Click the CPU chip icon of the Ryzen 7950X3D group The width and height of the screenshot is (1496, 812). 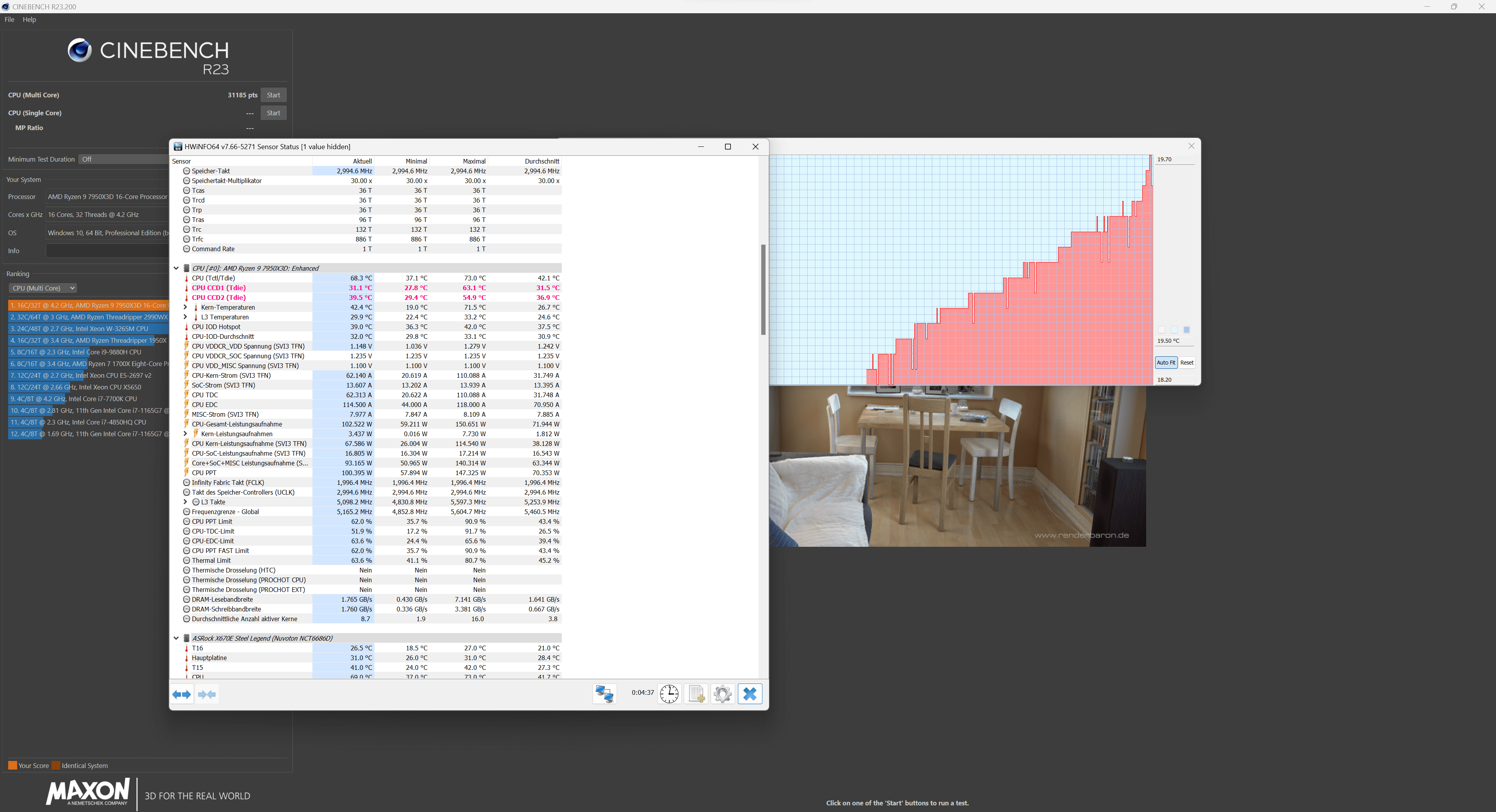187,268
